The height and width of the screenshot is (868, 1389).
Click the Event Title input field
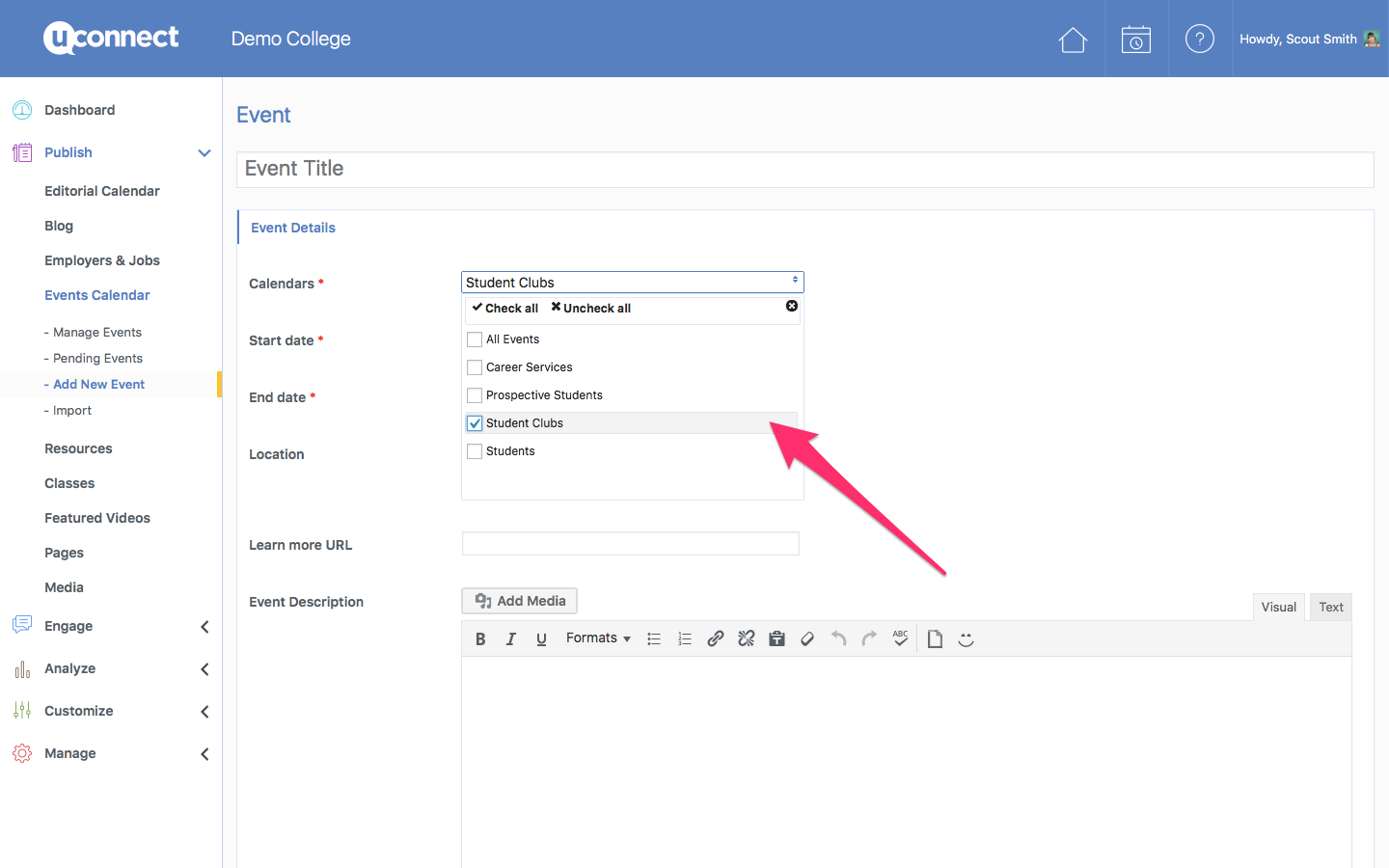804,169
